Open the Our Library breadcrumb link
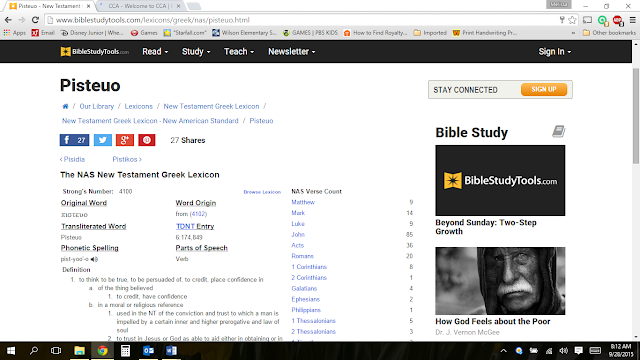The height and width of the screenshot is (360, 640). point(97,106)
